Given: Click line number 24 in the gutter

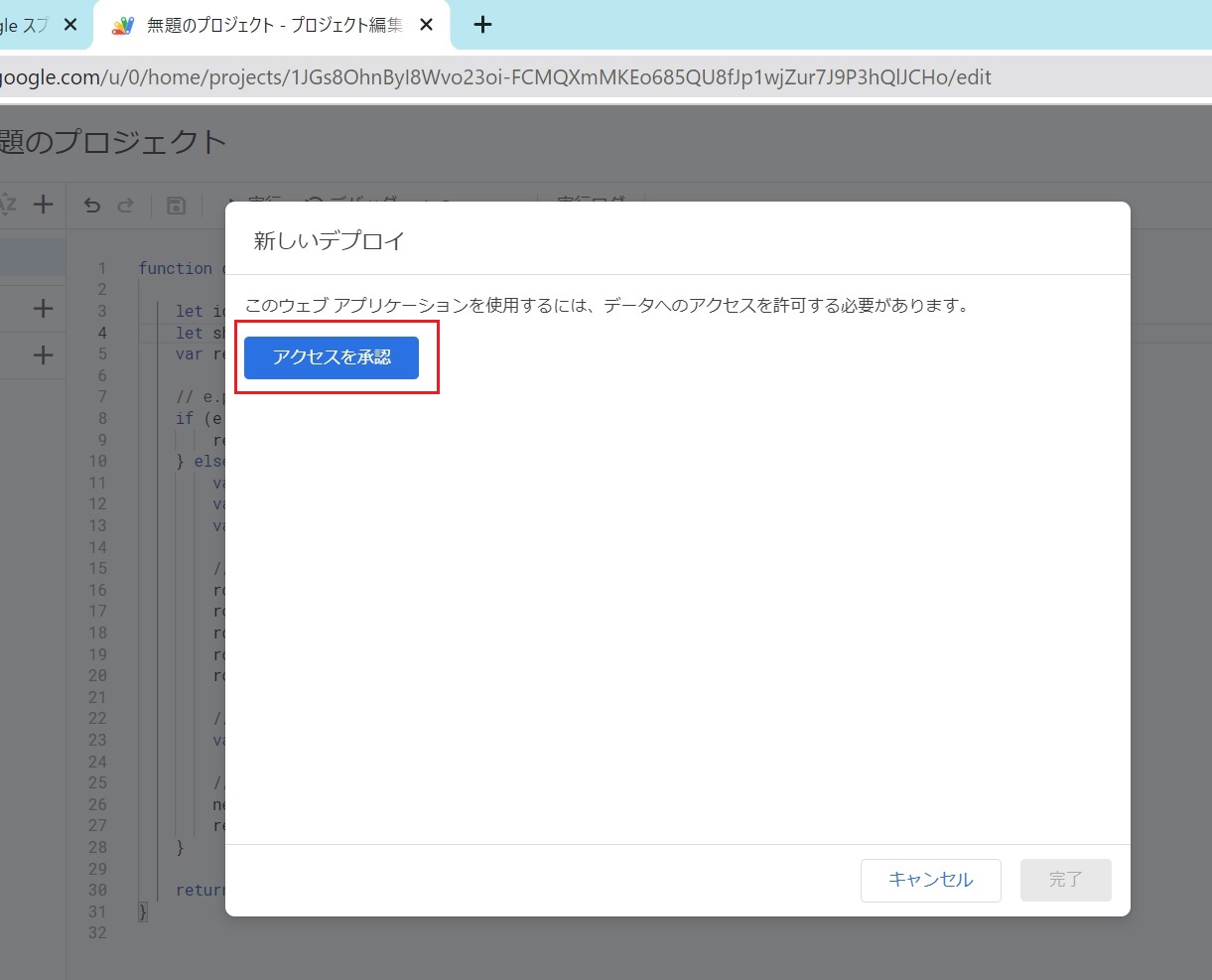Looking at the screenshot, I should 97,762.
